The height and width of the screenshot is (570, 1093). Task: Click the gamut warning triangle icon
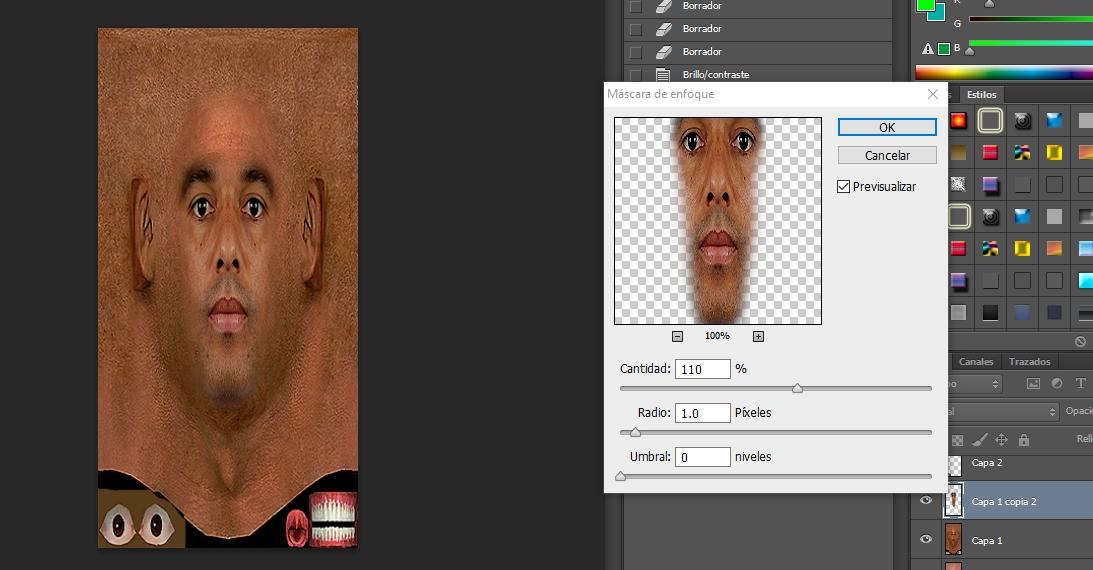click(927, 48)
